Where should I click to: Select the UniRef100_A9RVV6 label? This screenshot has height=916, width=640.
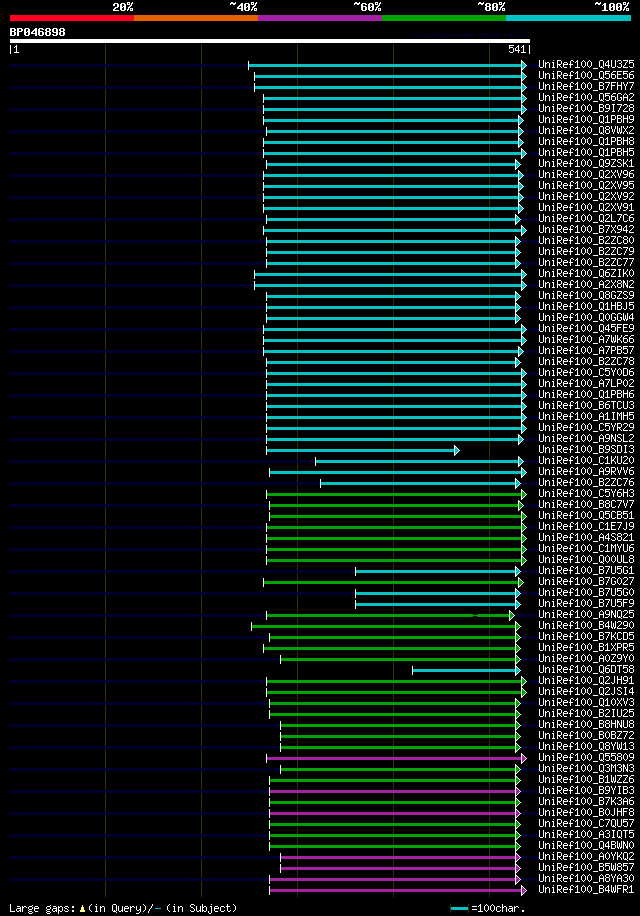(586, 471)
